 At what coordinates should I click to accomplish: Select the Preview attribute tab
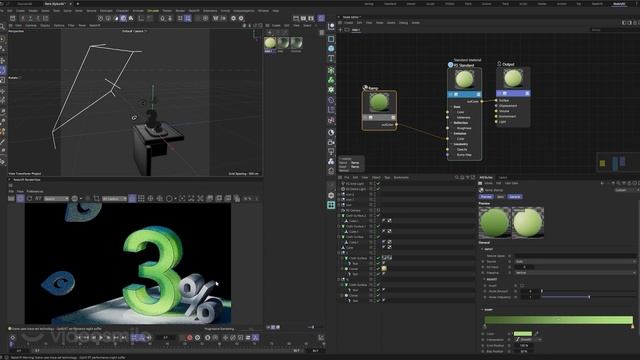(x=486, y=197)
